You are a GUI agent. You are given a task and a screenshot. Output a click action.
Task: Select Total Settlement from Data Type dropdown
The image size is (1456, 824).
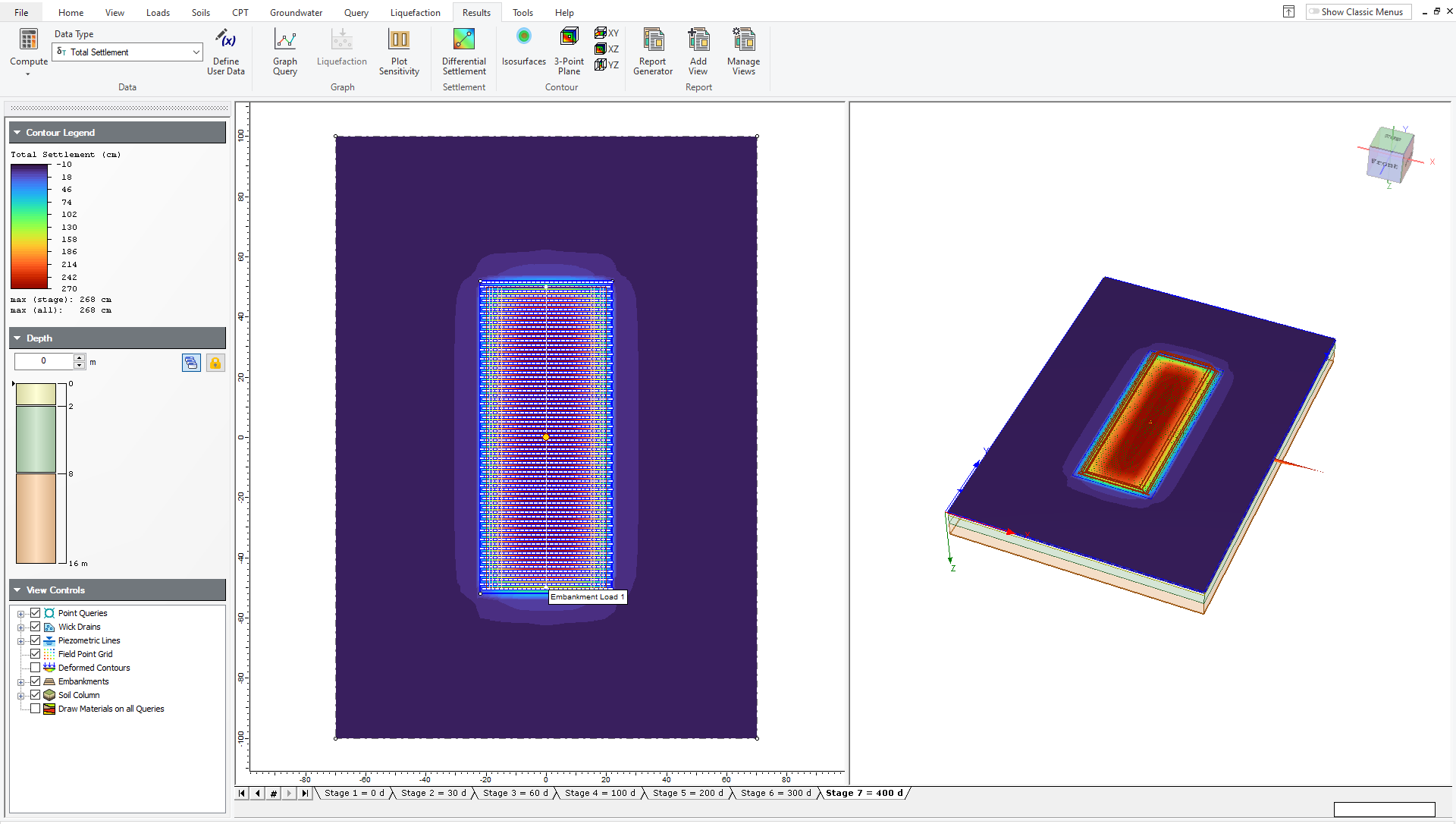127,51
